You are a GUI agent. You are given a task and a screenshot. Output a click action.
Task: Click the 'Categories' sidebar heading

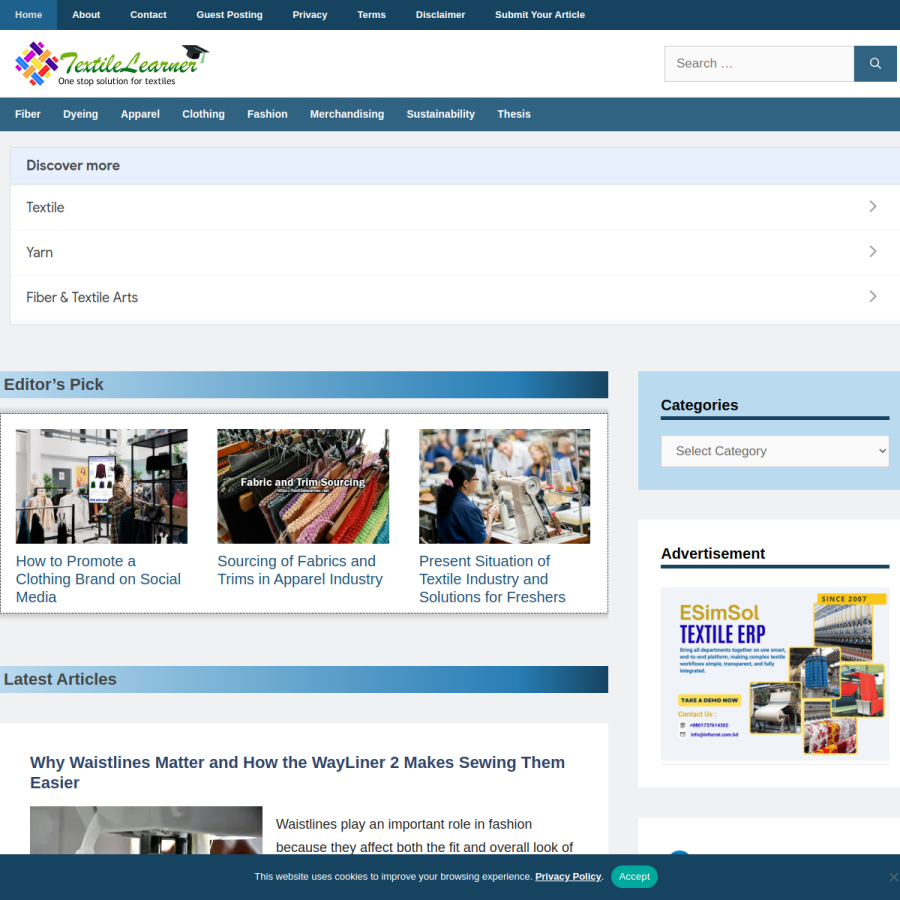tap(699, 405)
